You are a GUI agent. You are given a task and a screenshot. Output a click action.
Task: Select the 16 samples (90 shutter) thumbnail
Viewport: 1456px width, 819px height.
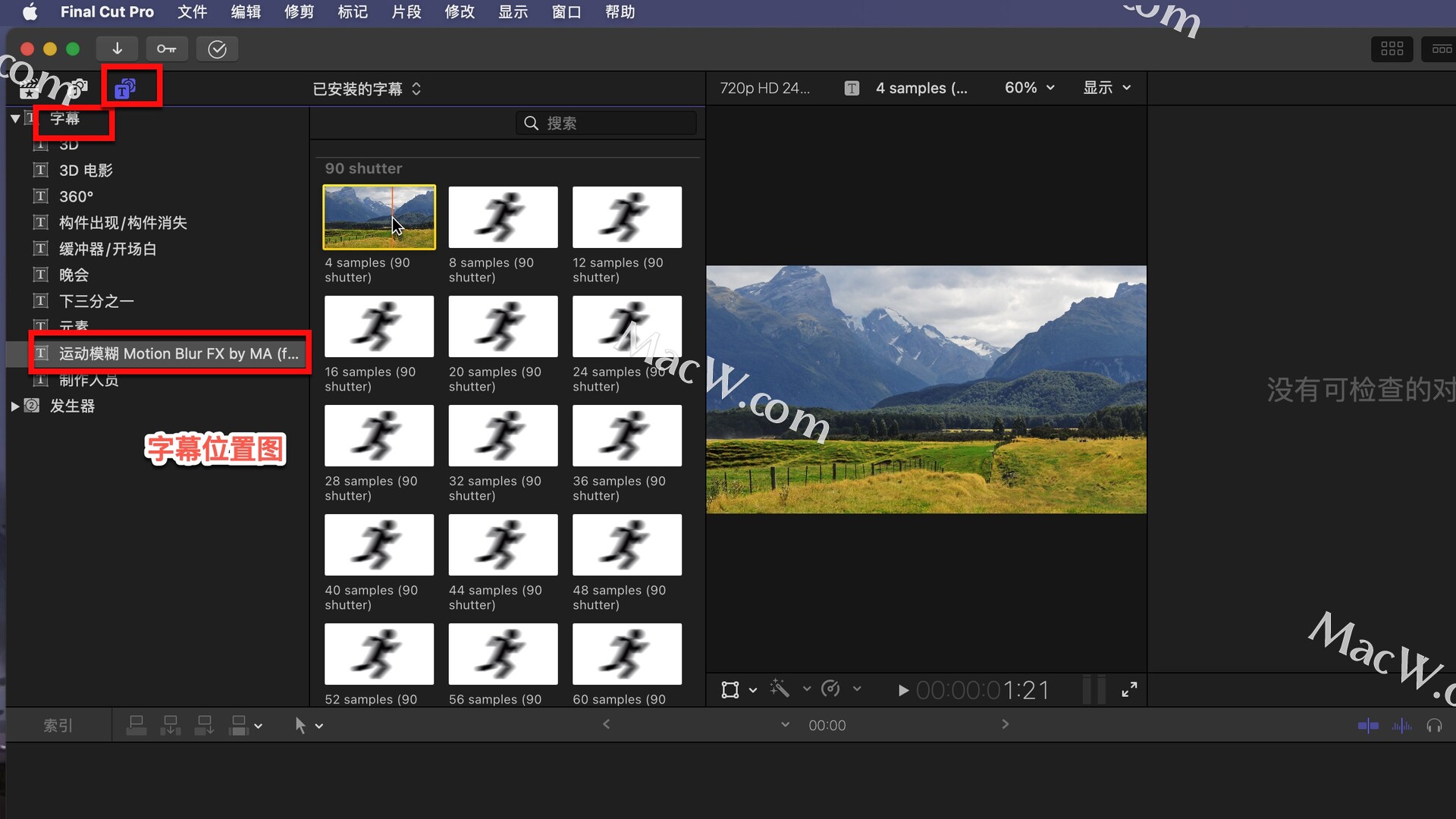(x=379, y=326)
